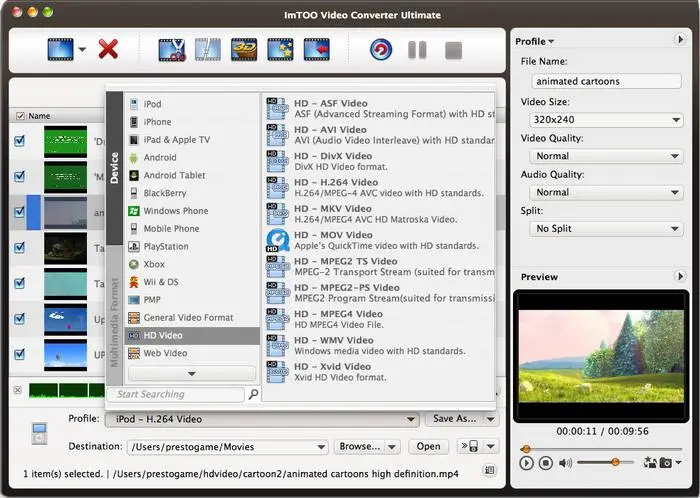The image size is (700, 498).
Task: Choose HD - ASF Video format
Action: [380, 108]
